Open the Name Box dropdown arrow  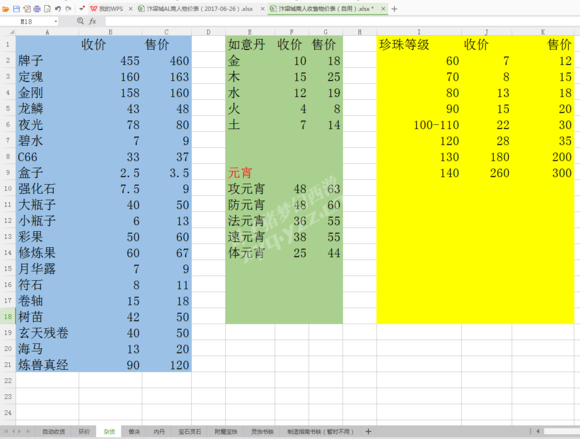coord(56,21)
